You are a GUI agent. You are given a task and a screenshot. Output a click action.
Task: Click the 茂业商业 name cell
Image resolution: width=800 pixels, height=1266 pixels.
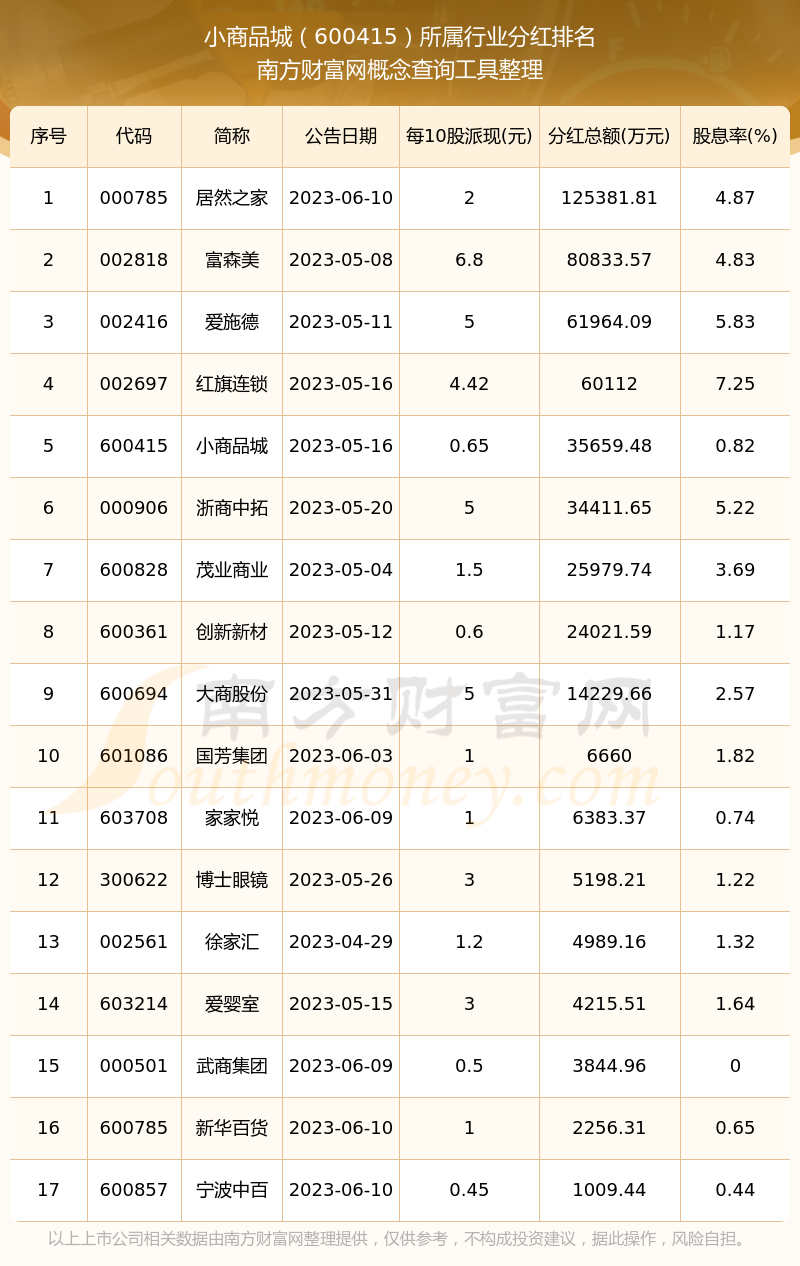tap(232, 570)
